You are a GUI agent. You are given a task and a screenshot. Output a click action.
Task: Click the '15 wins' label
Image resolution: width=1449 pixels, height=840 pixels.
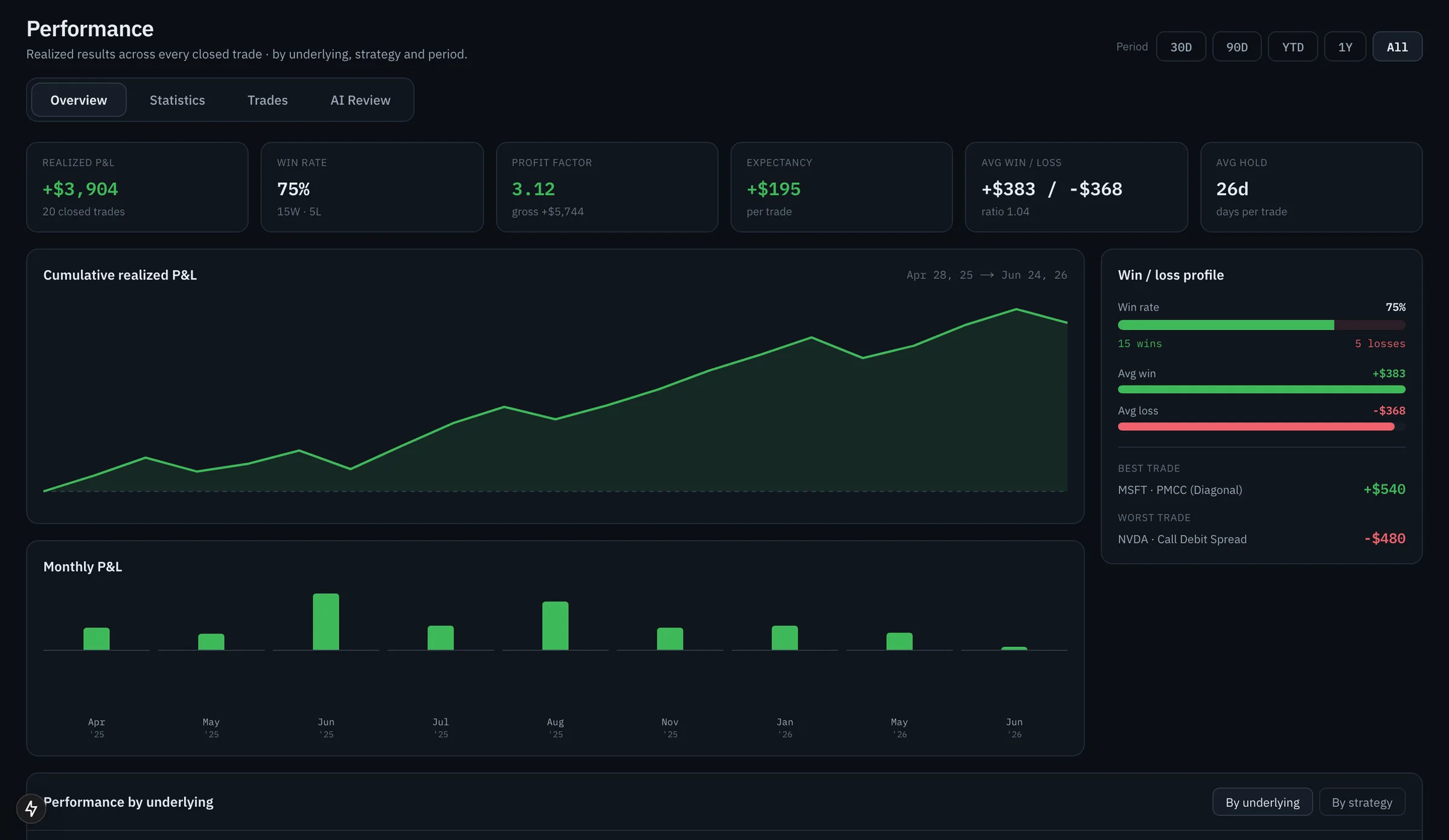point(1140,343)
